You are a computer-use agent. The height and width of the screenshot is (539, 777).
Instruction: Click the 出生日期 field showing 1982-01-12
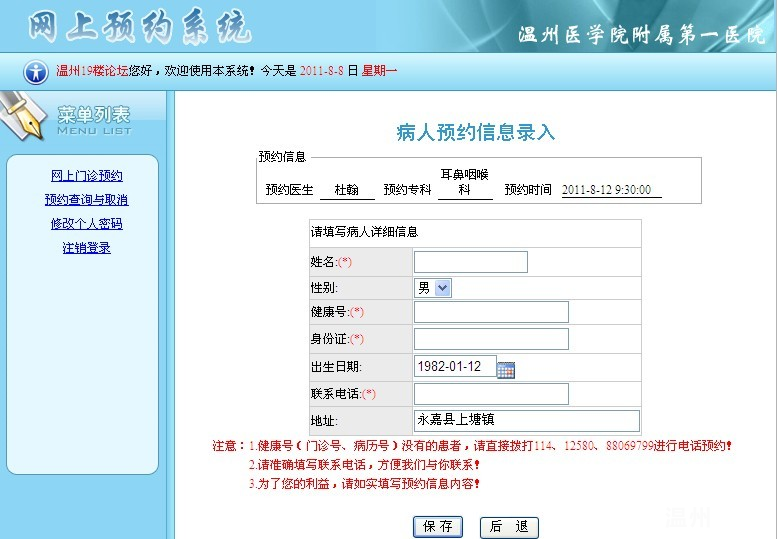point(455,366)
